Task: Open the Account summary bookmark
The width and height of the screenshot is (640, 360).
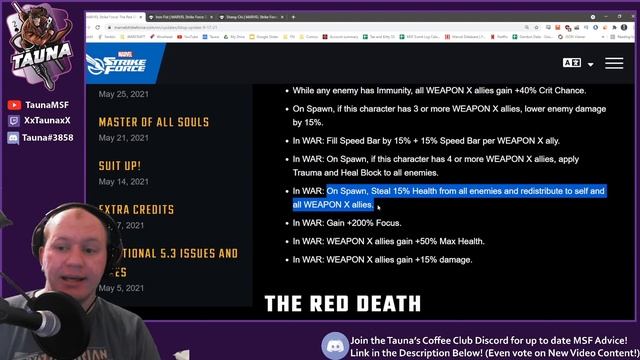Action: click(x=340, y=37)
